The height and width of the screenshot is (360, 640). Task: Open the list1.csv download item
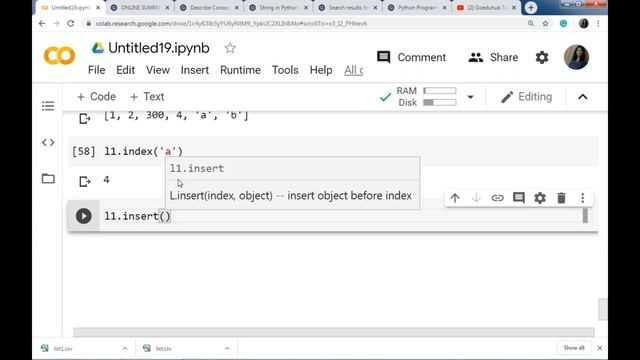[x=63, y=349]
